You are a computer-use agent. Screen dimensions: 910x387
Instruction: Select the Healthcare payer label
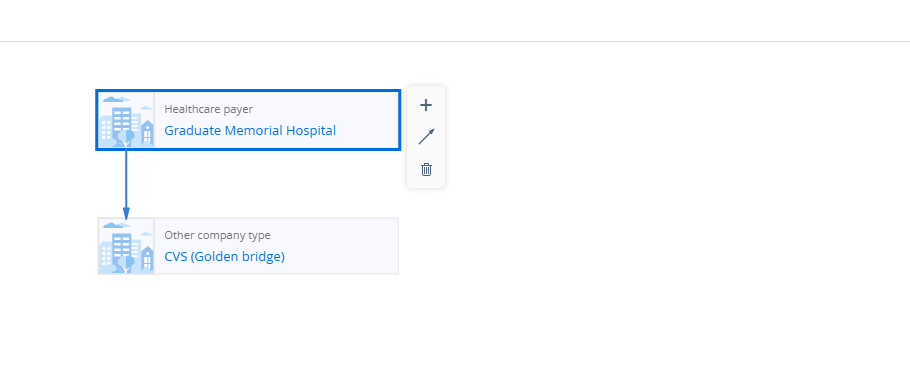pyautogui.click(x=208, y=109)
